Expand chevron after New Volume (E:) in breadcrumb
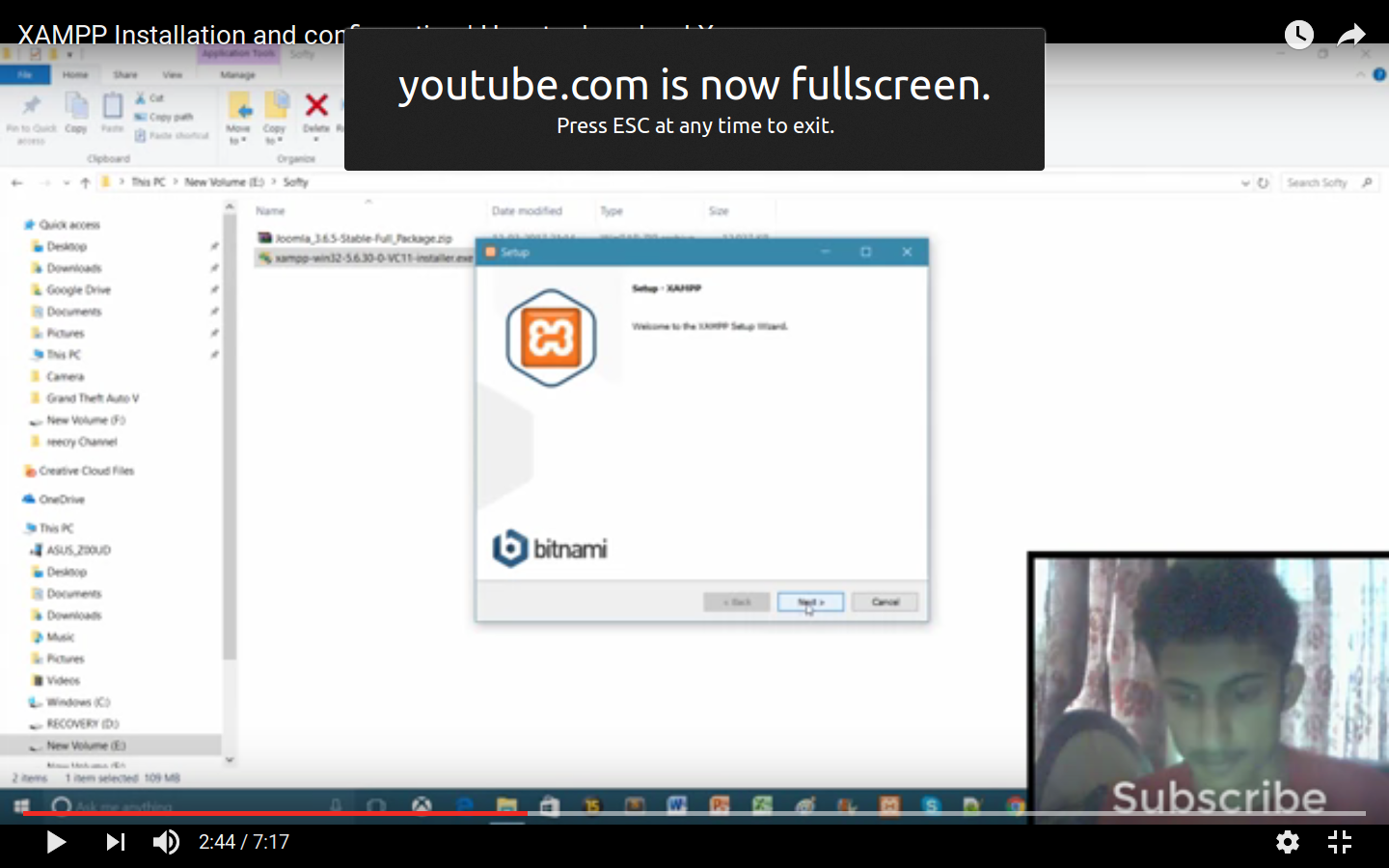The image size is (1389, 868). 274,182
